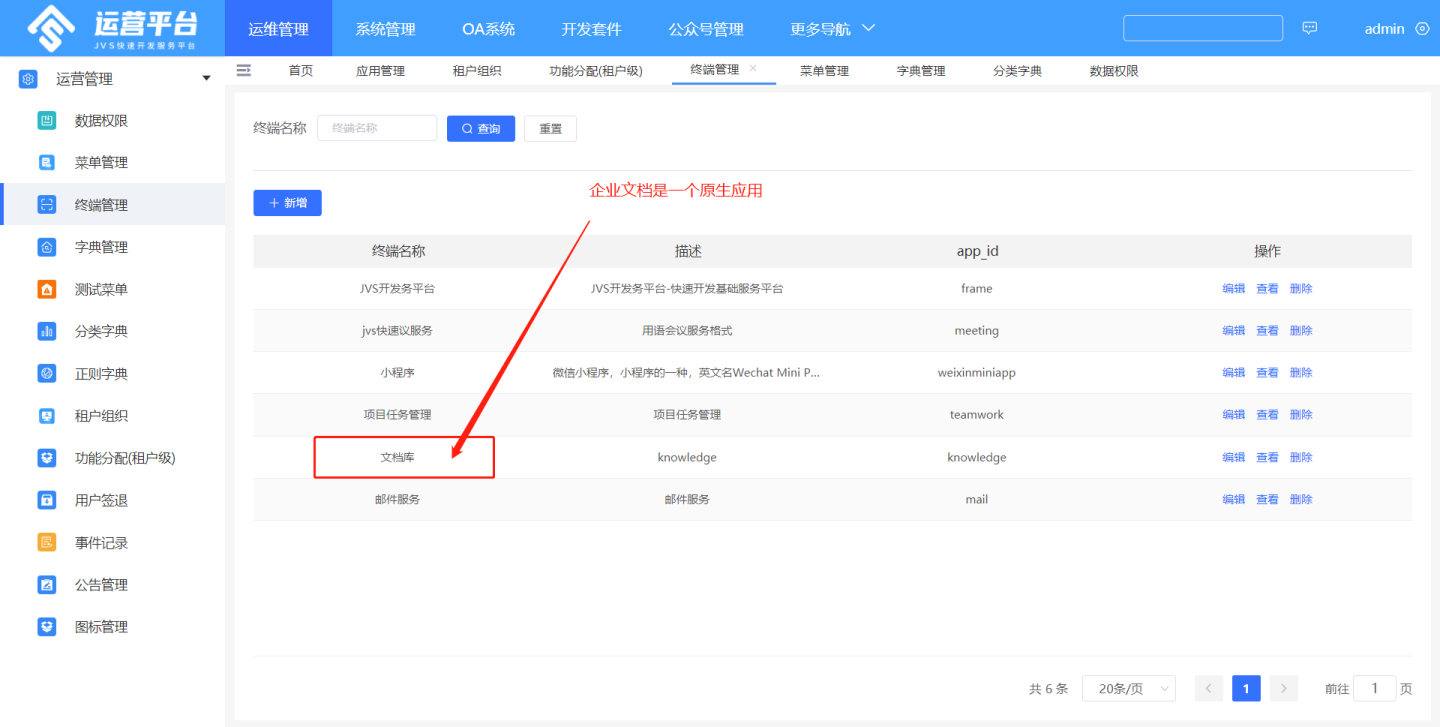
Task: View the 文档库 row
Action: (x=1267, y=457)
